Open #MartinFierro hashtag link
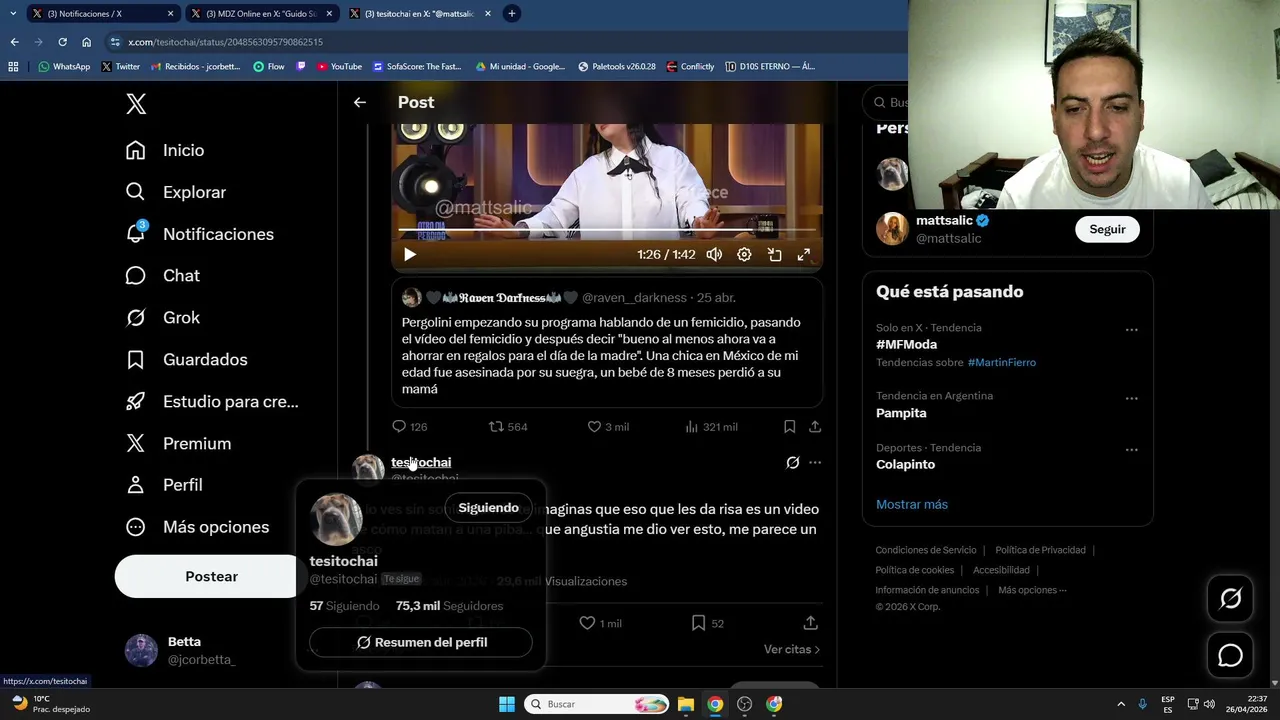This screenshot has height=720, width=1280. [x=1001, y=362]
